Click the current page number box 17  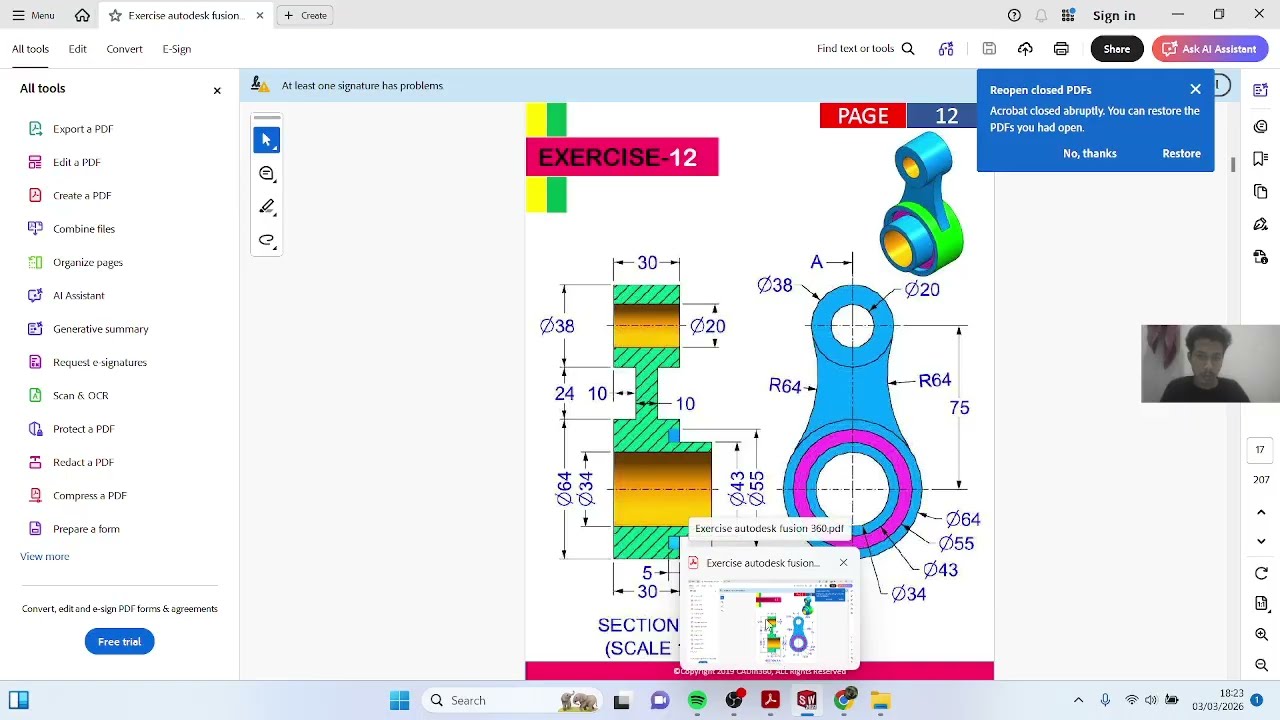coord(1261,450)
